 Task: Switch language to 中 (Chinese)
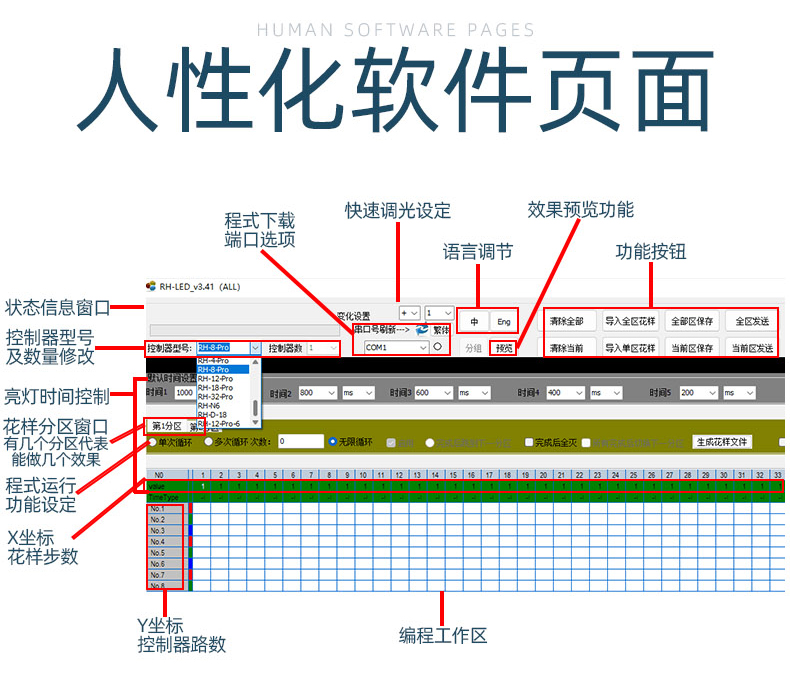click(x=474, y=322)
